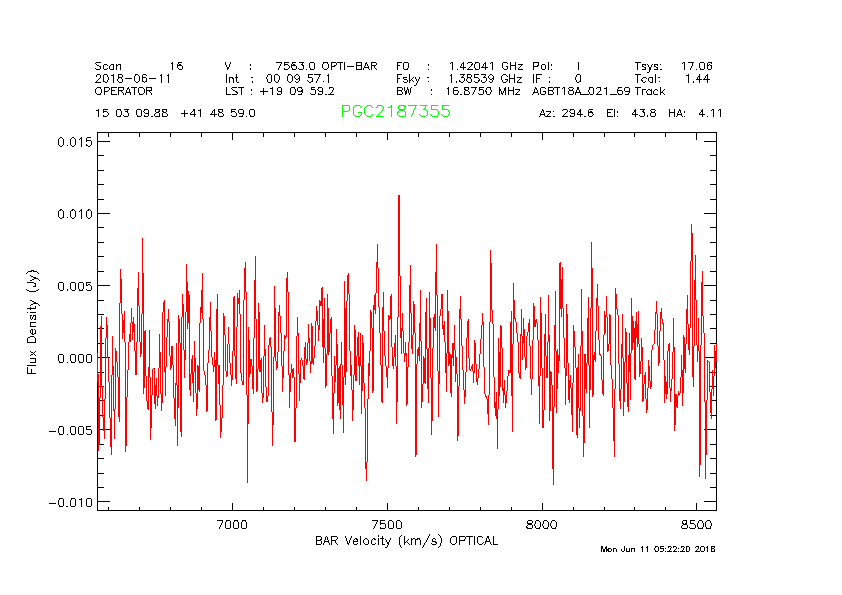Click the 8000 tick label on x-axis
The image size is (842, 595).
(x=541, y=523)
